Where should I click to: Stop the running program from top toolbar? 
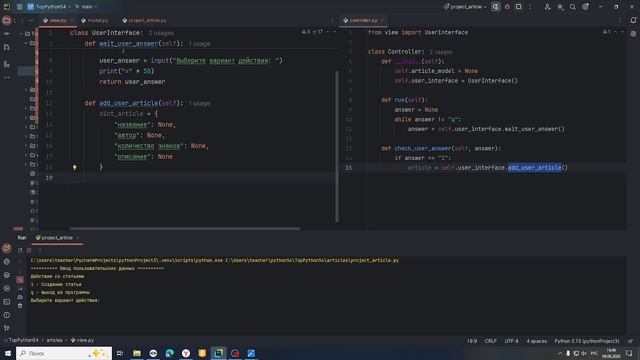click(518, 7)
